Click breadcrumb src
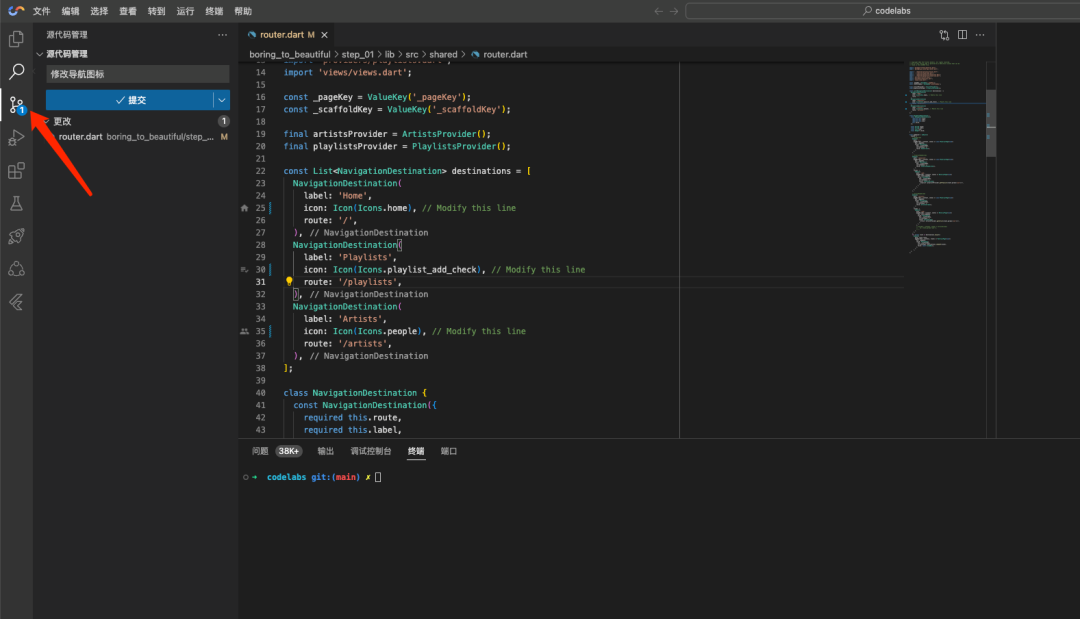1080x619 pixels. pos(412,54)
